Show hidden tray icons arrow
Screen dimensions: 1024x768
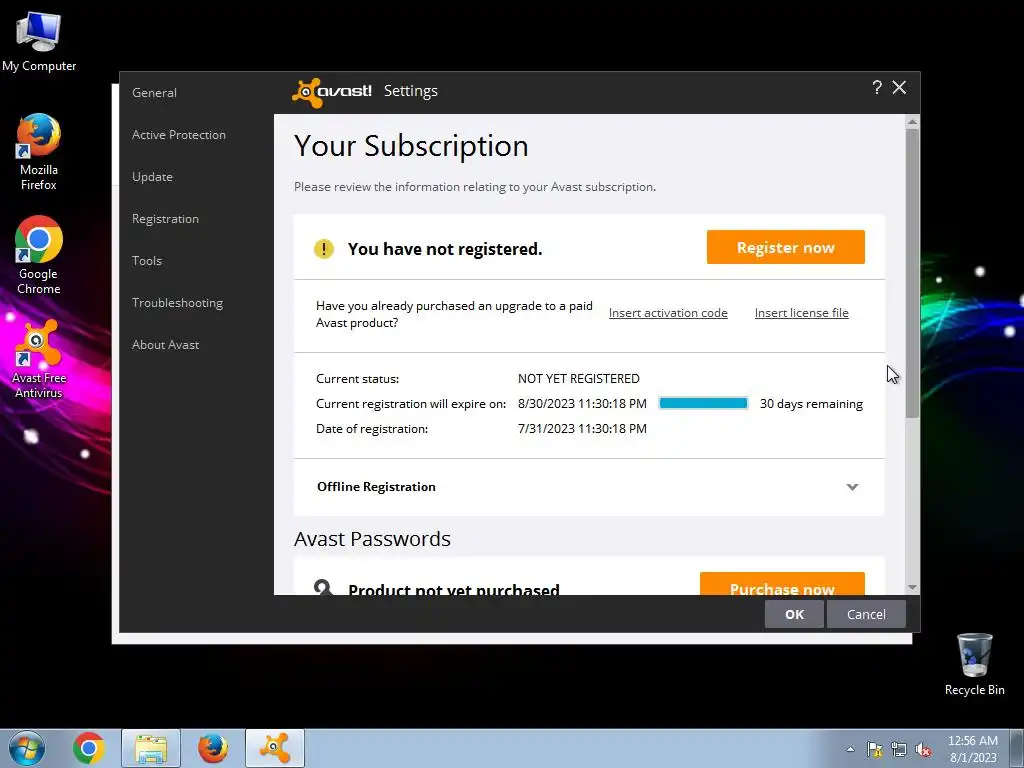click(x=850, y=749)
